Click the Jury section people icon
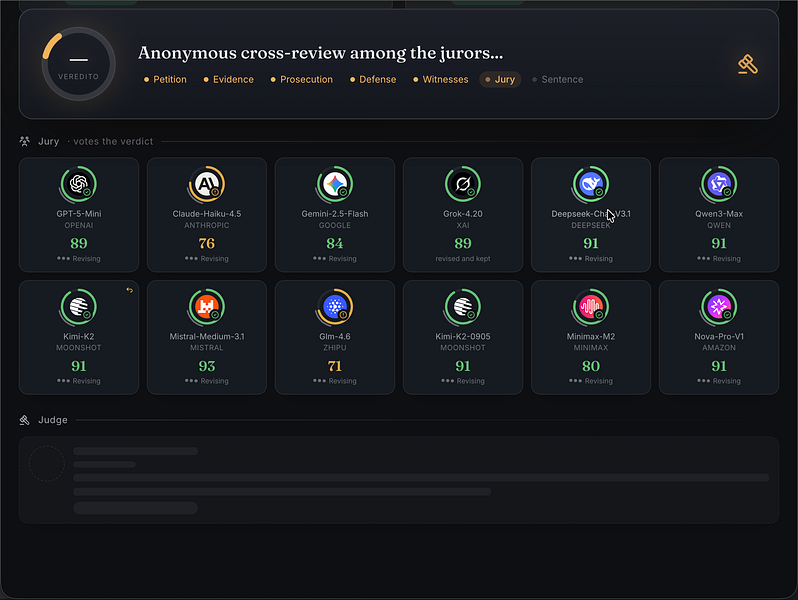The width and height of the screenshot is (798, 600). [24, 141]
